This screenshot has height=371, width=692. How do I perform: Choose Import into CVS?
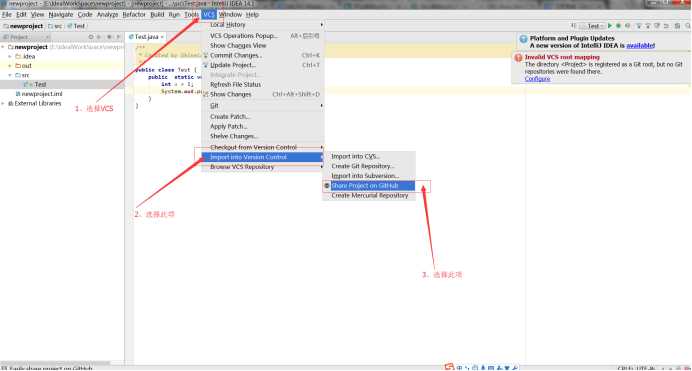click(369, 157)
